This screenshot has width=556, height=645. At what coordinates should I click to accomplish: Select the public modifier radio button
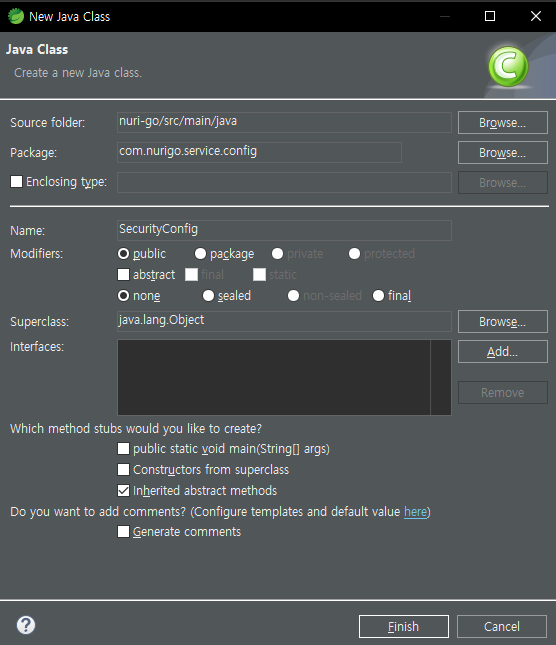(x=123, y=254)
